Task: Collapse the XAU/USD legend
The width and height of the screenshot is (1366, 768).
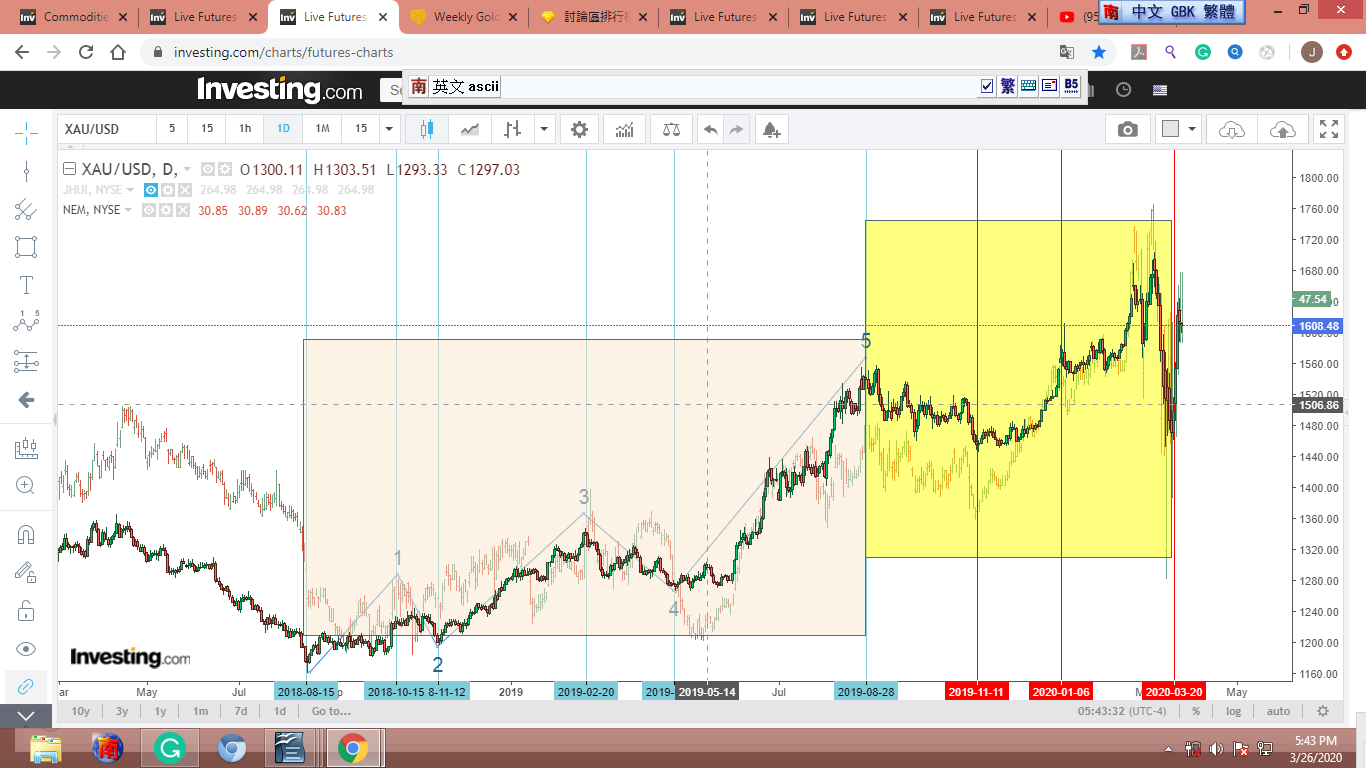Action: click(69, 169)
